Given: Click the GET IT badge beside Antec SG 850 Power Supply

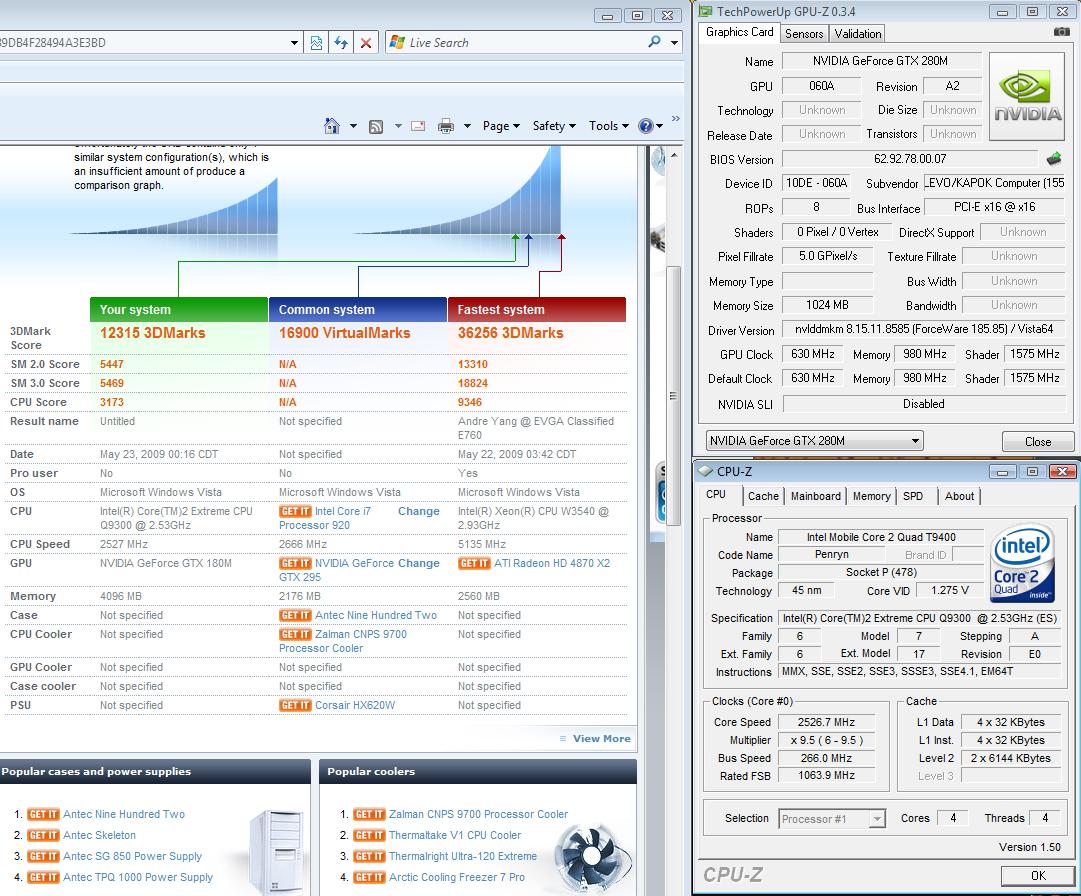Looking at the screenshot, I should 43,856.
